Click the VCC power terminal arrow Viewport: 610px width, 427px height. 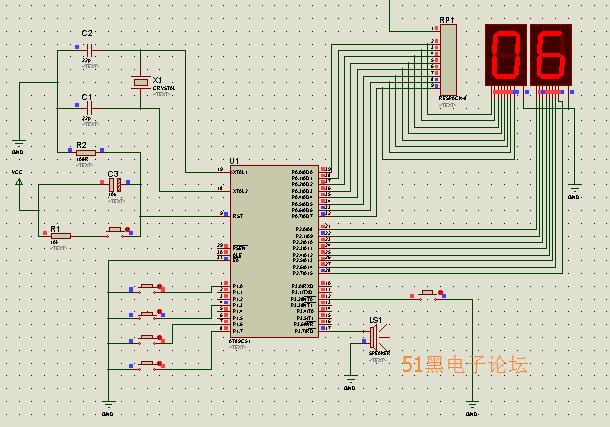pyautogui.click(x=19, y=182)
